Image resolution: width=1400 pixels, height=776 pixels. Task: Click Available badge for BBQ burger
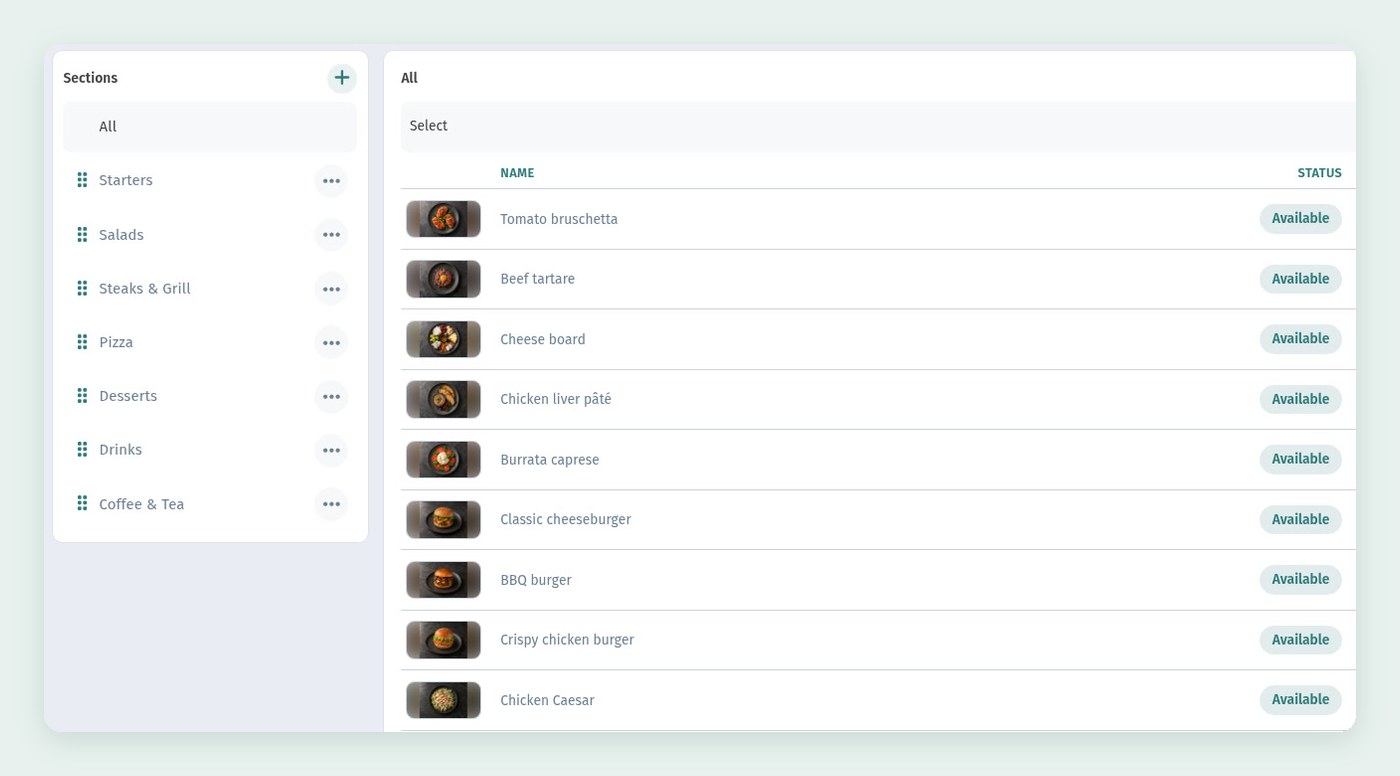1300,579
